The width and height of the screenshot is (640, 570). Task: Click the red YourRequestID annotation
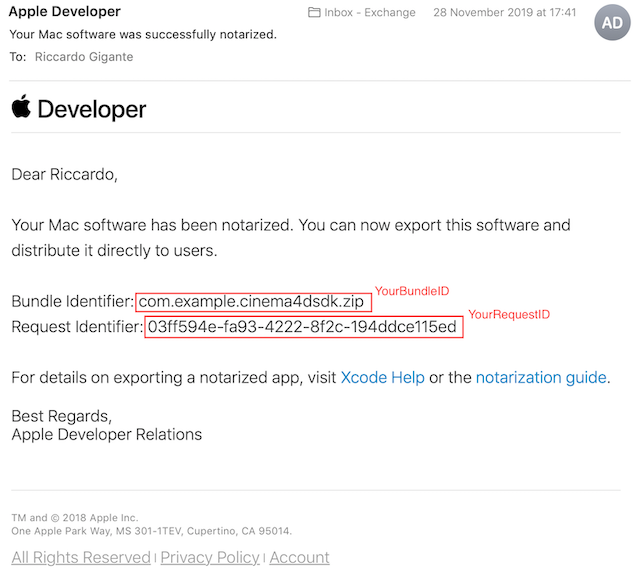pos(509,315)
